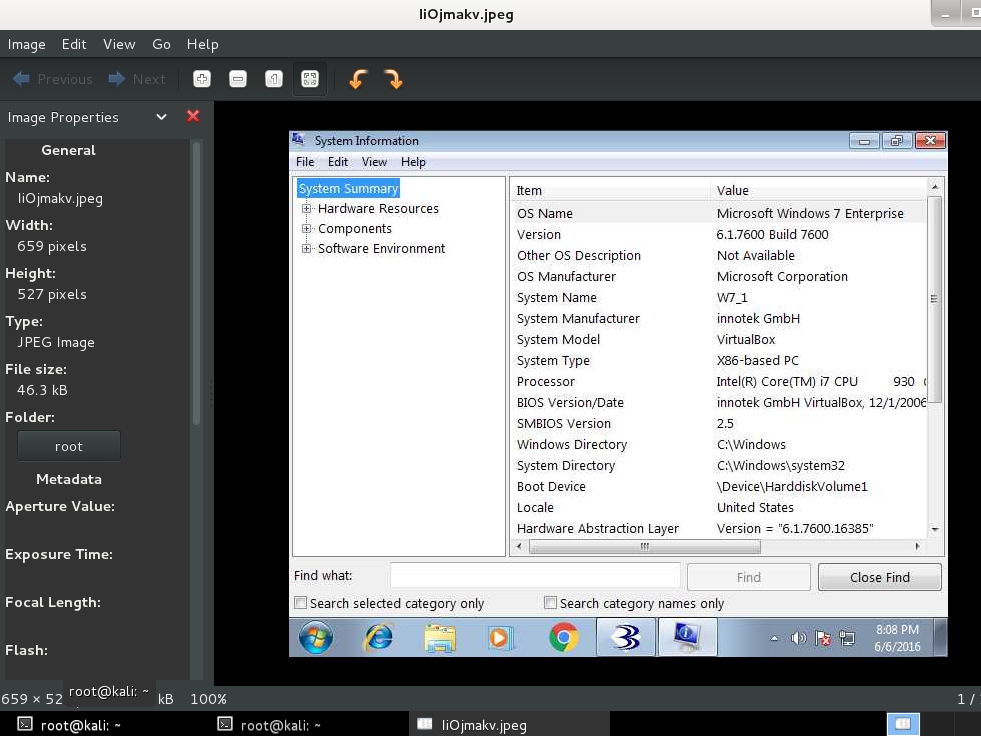Launch Internet Explorer from taskbar
This screenshot has width=981, height=736.
(x=377, y=638)
